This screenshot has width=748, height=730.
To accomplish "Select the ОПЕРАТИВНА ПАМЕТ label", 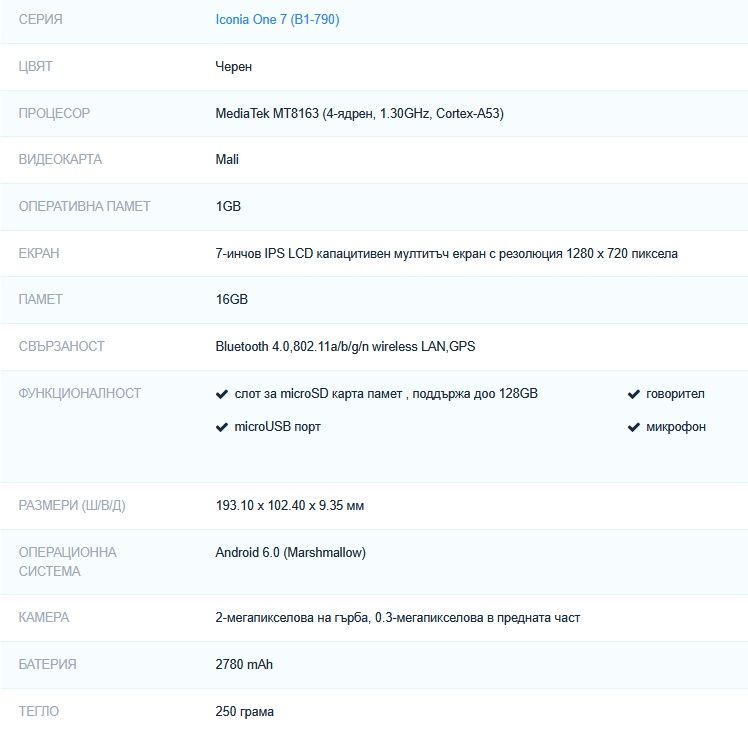I will click(x=84, y=206).
